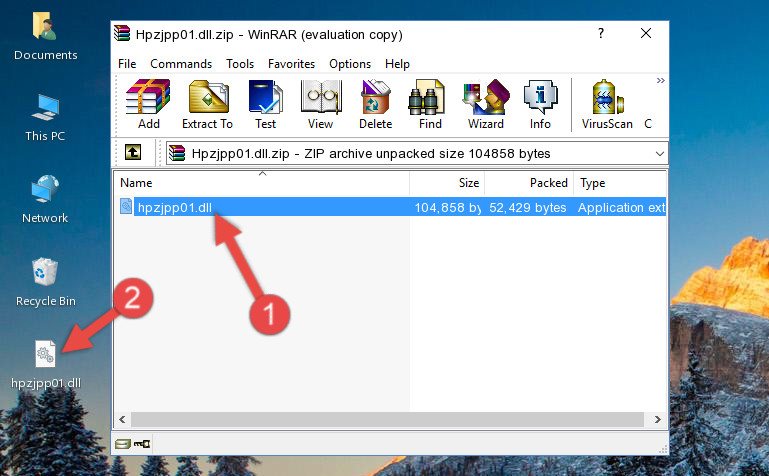The width and height of the screenshot is (769, 476).
Task: Select the Recycle Bin desktop icon
Action: point(46,283)
